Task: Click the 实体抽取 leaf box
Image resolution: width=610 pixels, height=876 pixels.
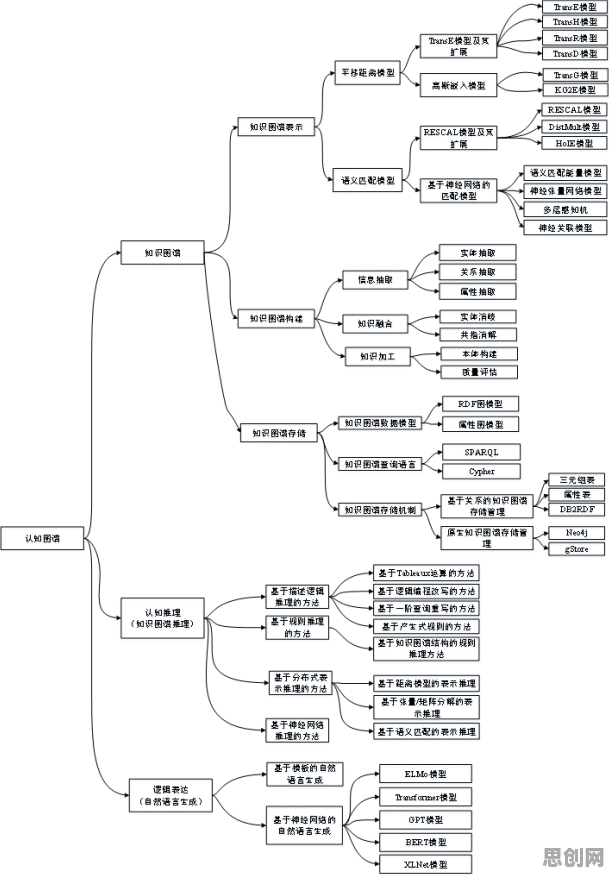Action: pyautogui.click(x=478, y=253)
